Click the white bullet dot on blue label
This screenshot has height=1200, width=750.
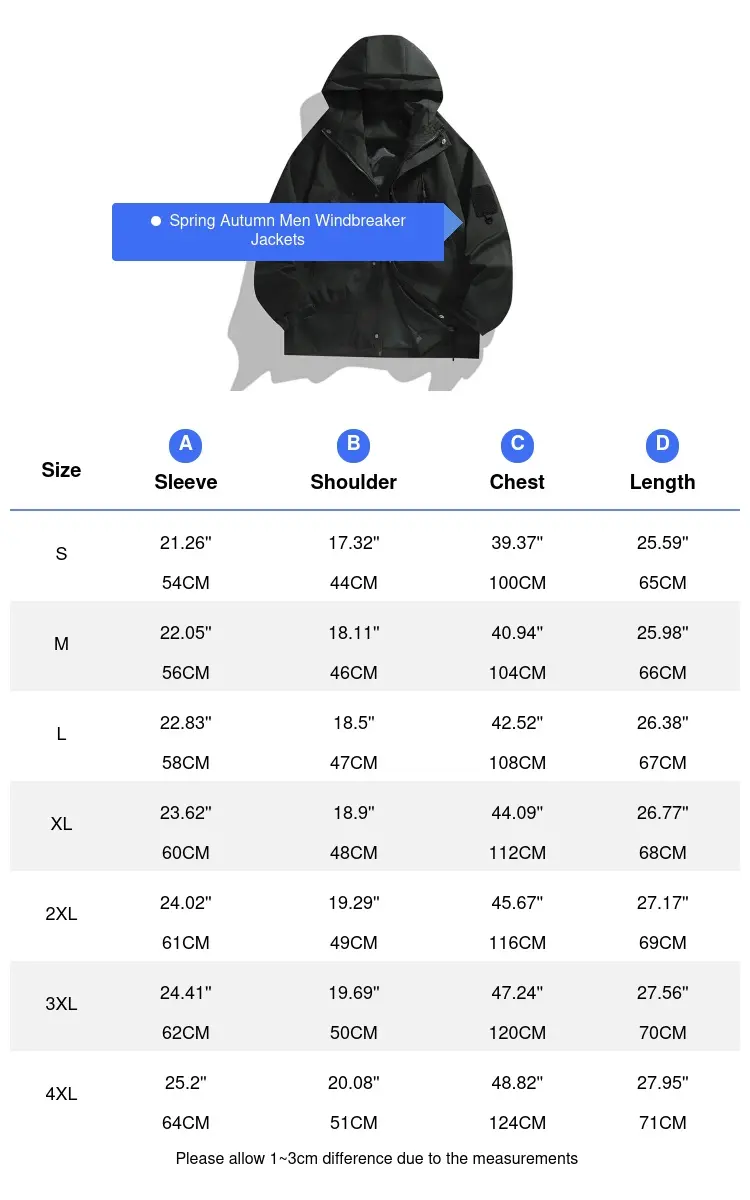[156, 221]
